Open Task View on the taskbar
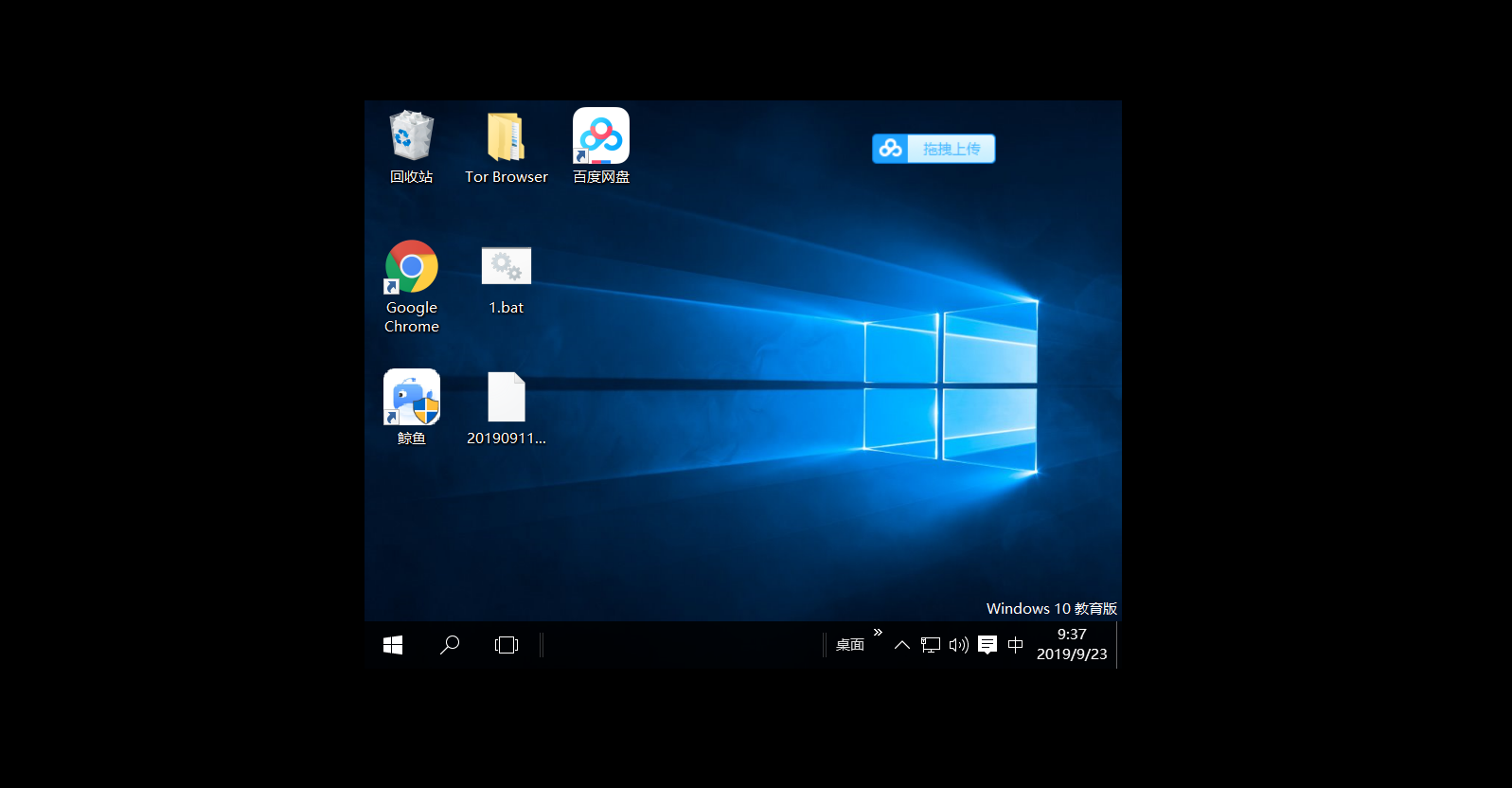 click(x=507, y=645)
